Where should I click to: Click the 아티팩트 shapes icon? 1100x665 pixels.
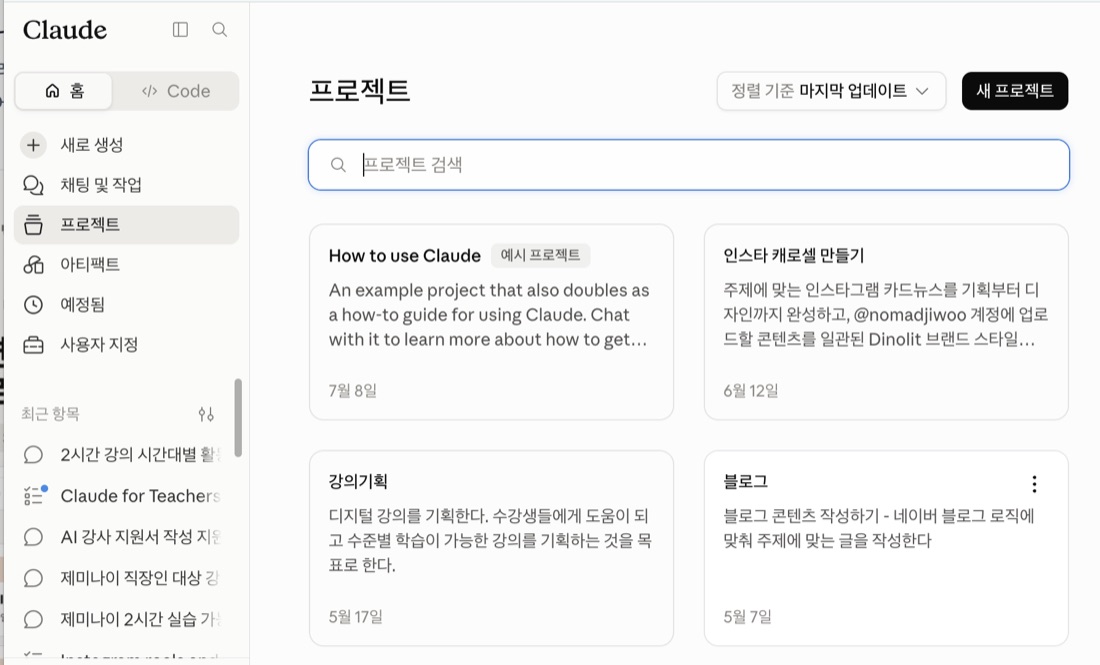[33, 264]
